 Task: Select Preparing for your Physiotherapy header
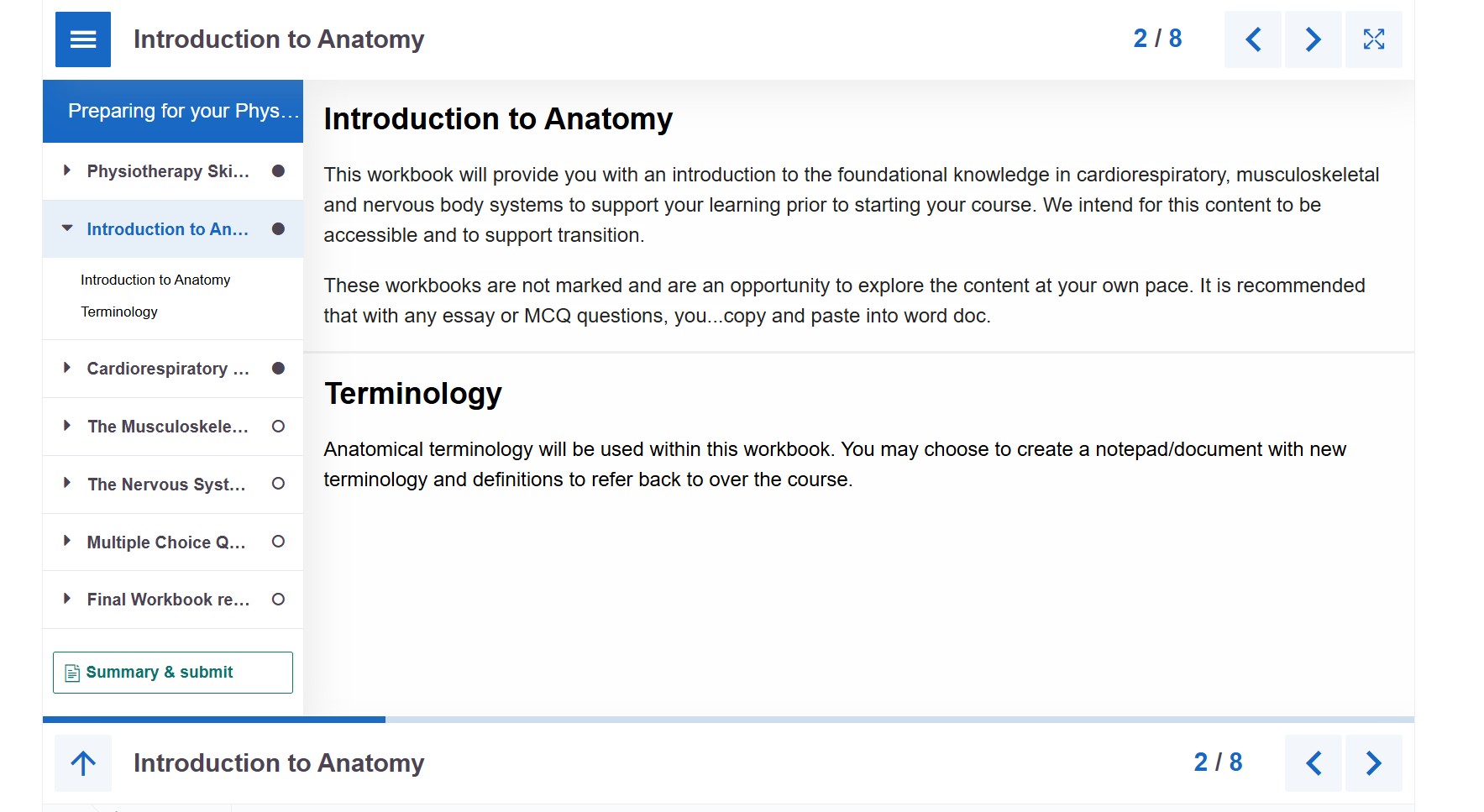pyautogui.click(x=172, y=110)
